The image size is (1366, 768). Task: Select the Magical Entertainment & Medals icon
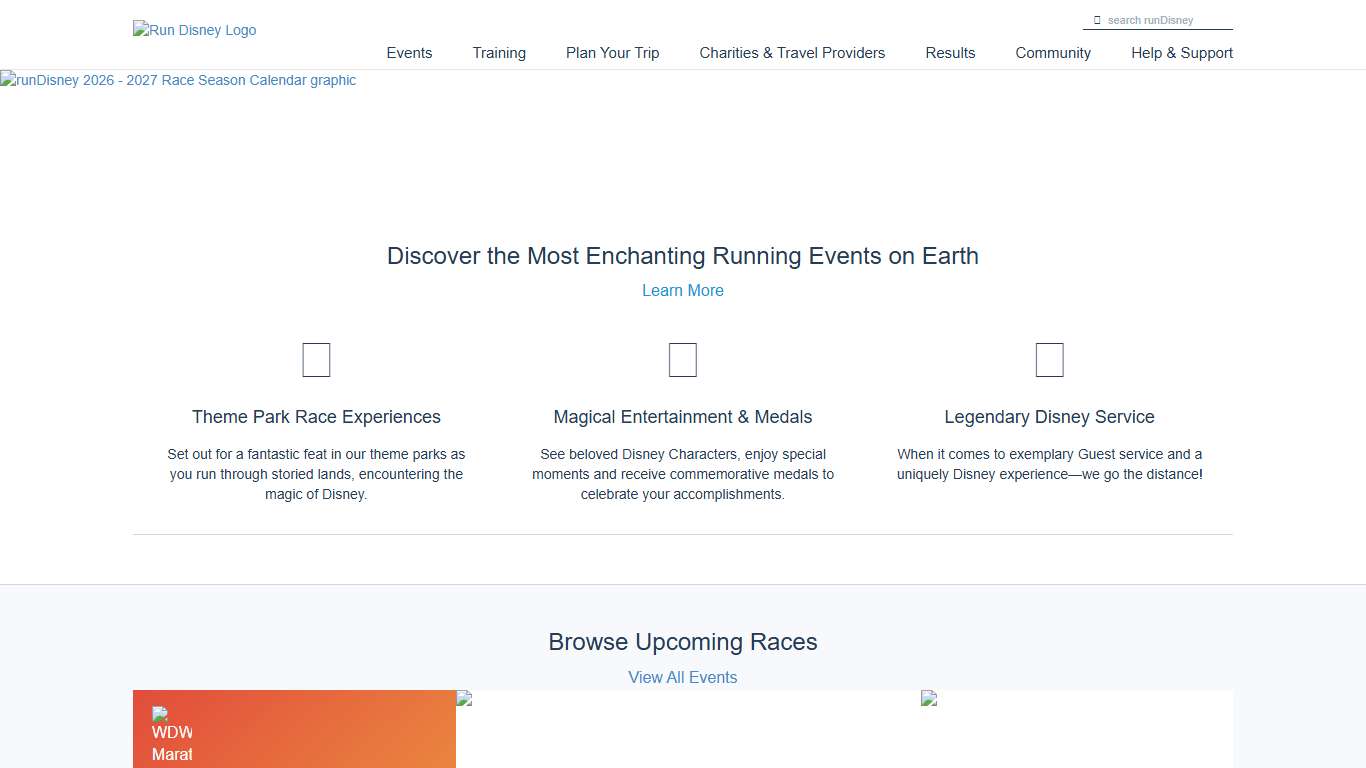tap(683, 359)
